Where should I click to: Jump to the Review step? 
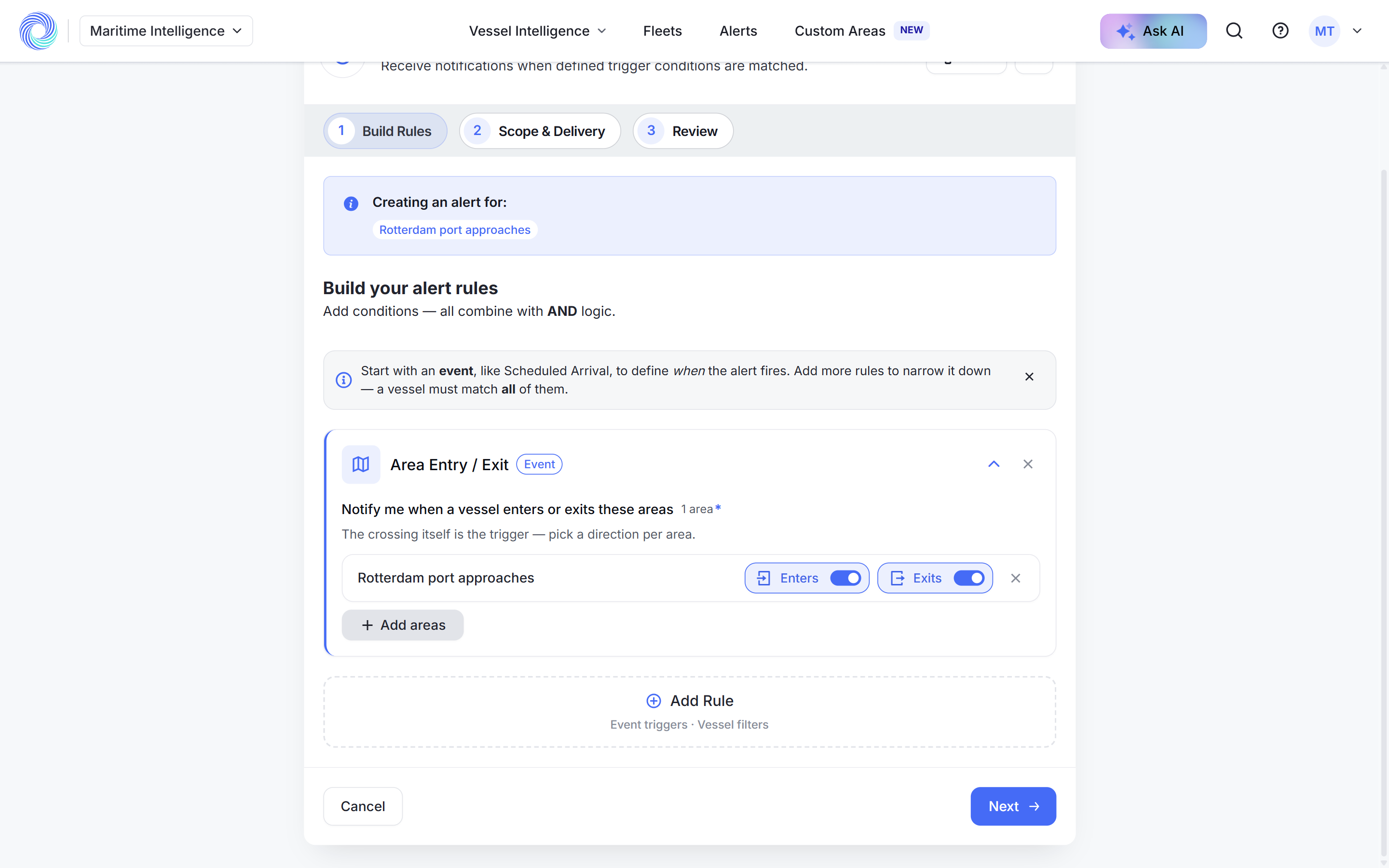tap(683, 131)
